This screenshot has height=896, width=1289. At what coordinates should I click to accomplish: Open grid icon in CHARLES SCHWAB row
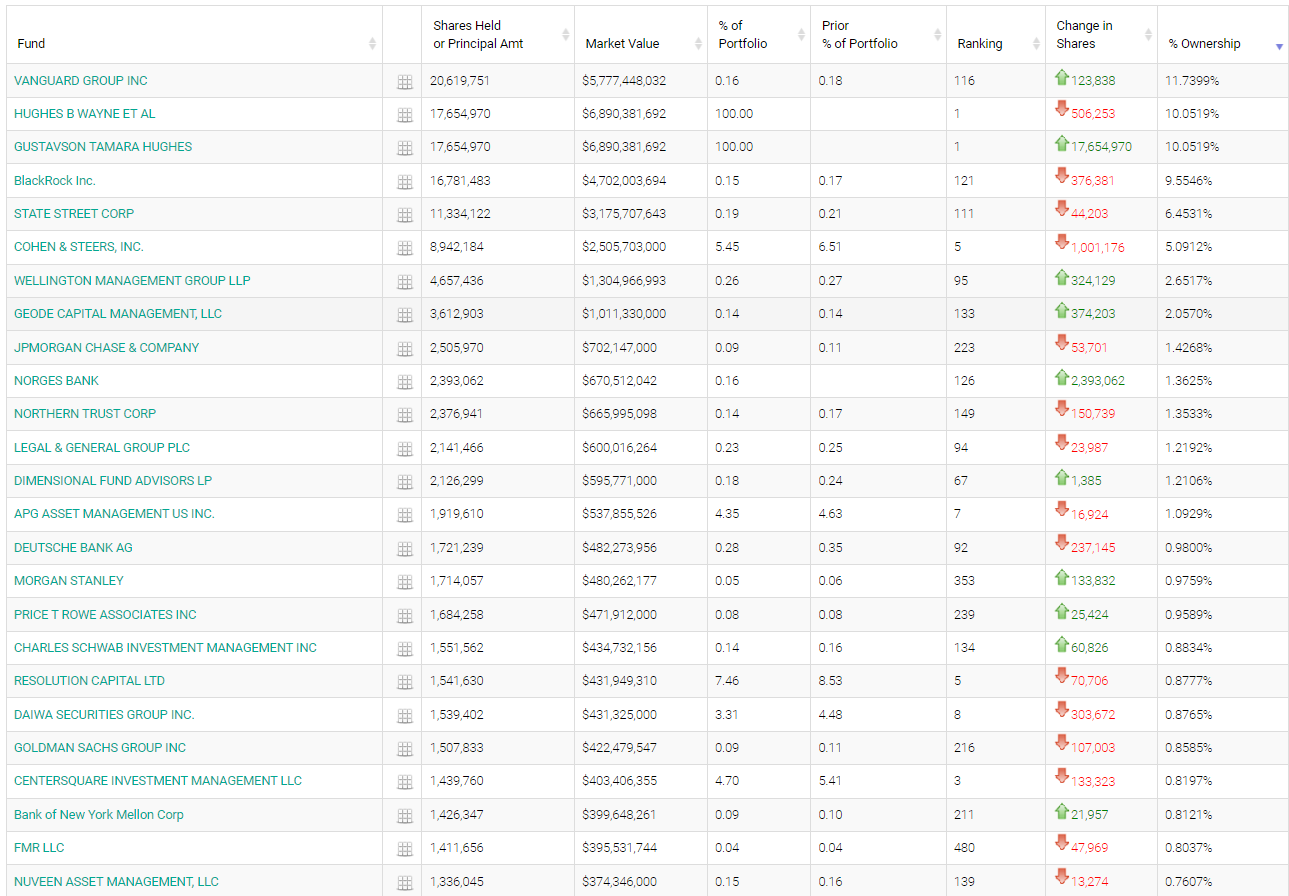(x=405, y=649)
